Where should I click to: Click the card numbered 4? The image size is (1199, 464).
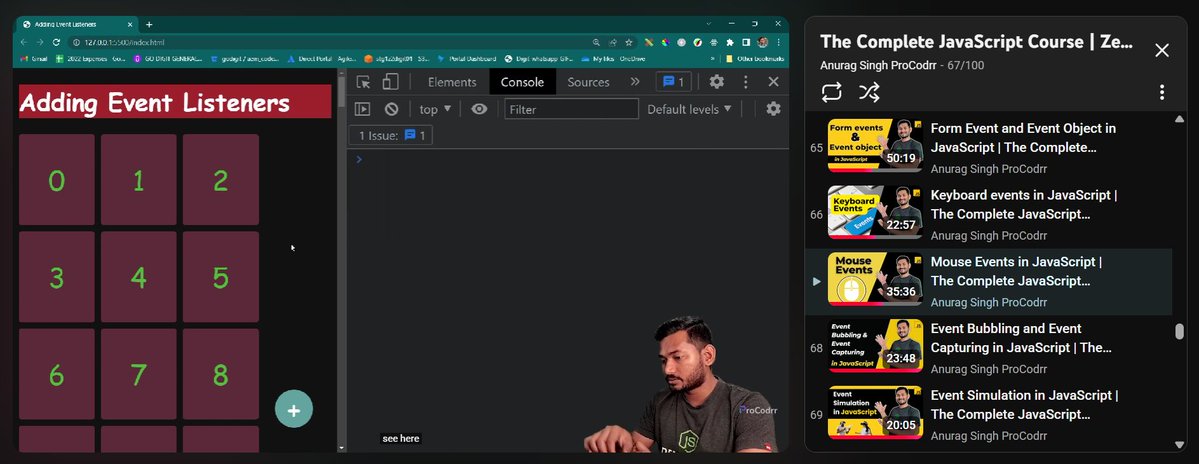point(138,277)
